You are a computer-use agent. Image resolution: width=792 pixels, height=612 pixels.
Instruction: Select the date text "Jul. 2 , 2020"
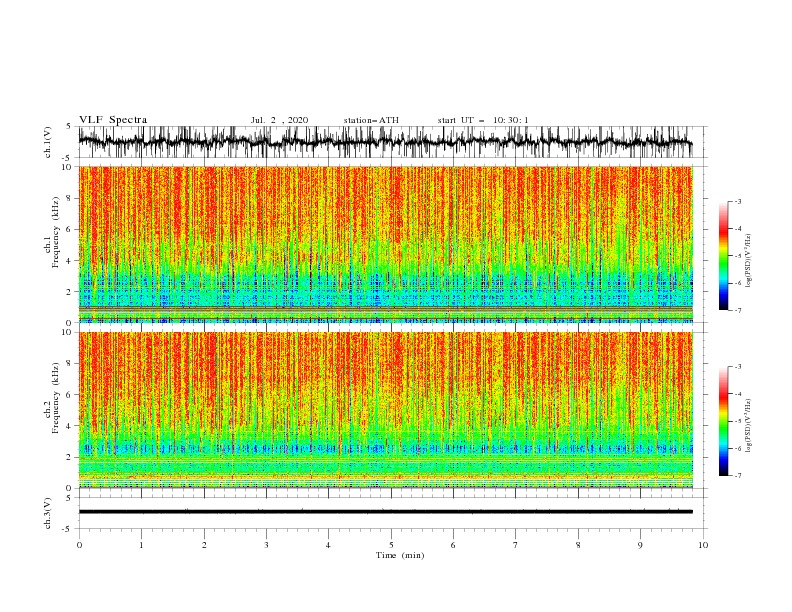click(279, 120)
